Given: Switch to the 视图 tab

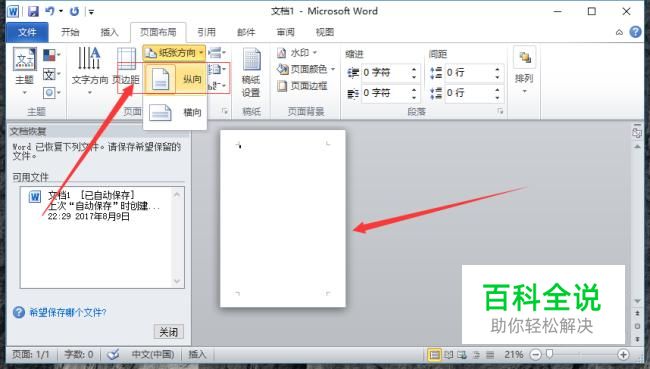Looking at the screenshot, I should click(325, 32).
